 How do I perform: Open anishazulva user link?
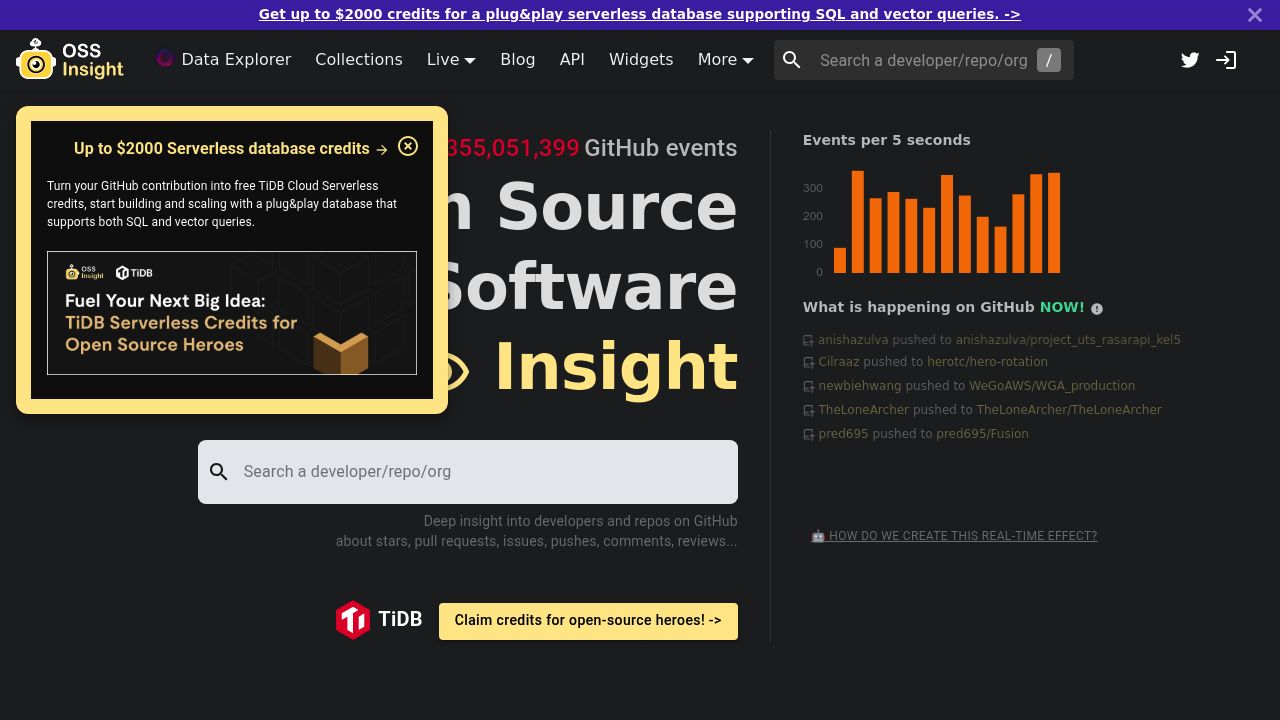(x=853, y=340)
